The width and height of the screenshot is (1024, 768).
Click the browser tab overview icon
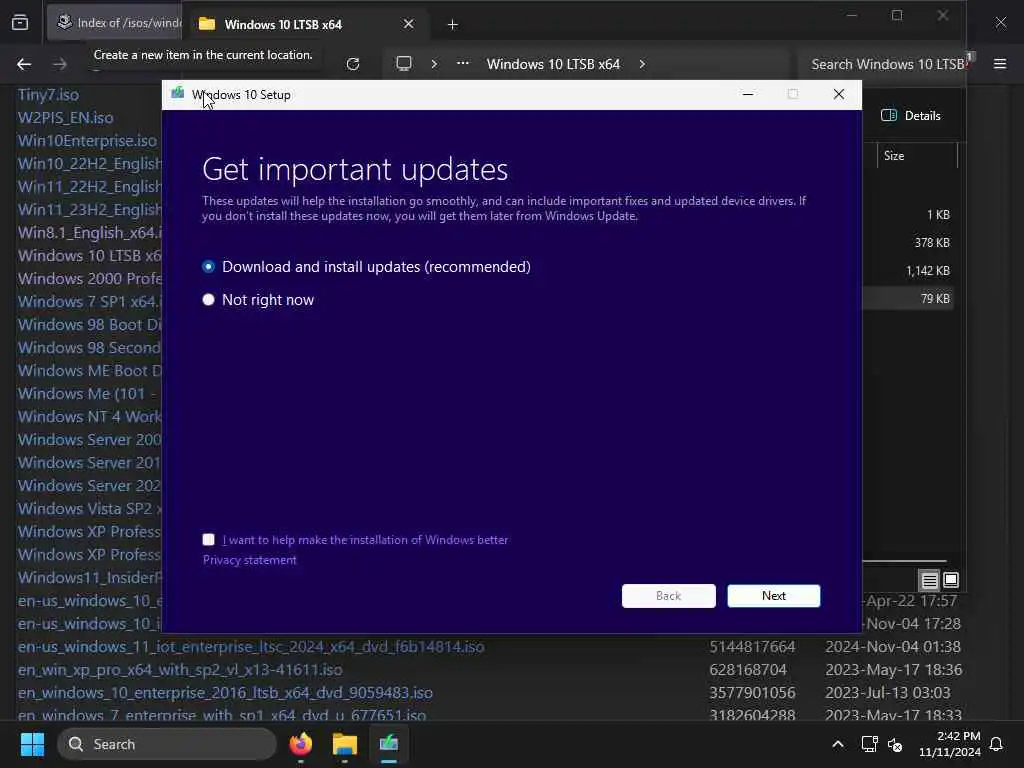click(x=20, y=23)
